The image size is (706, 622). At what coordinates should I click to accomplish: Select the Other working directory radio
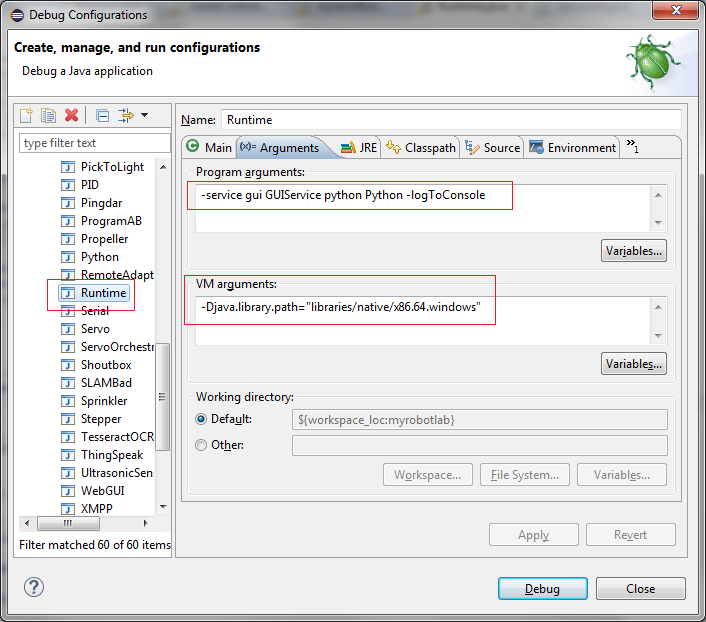click(203, 445)
